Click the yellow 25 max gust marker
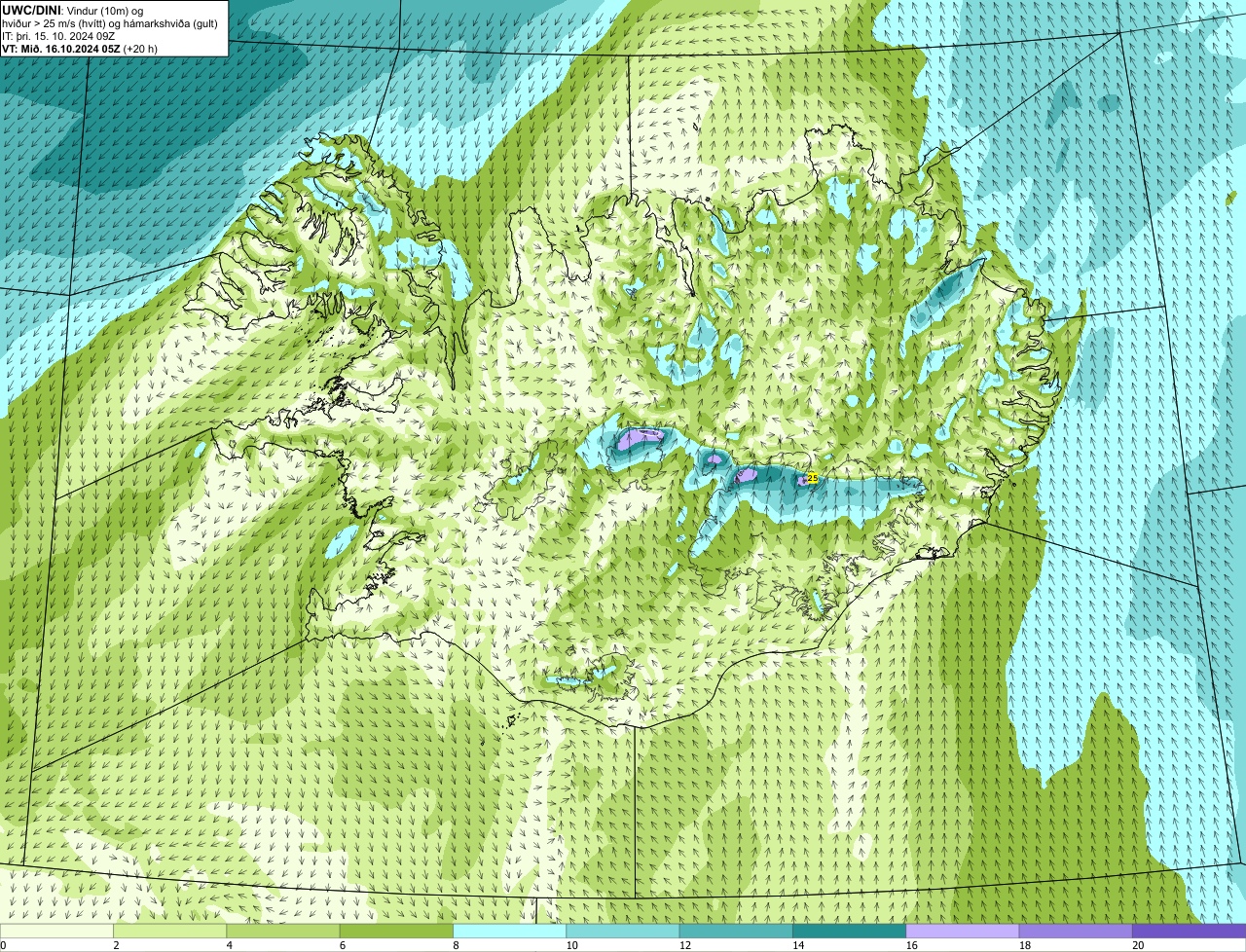 coord(812,478)
